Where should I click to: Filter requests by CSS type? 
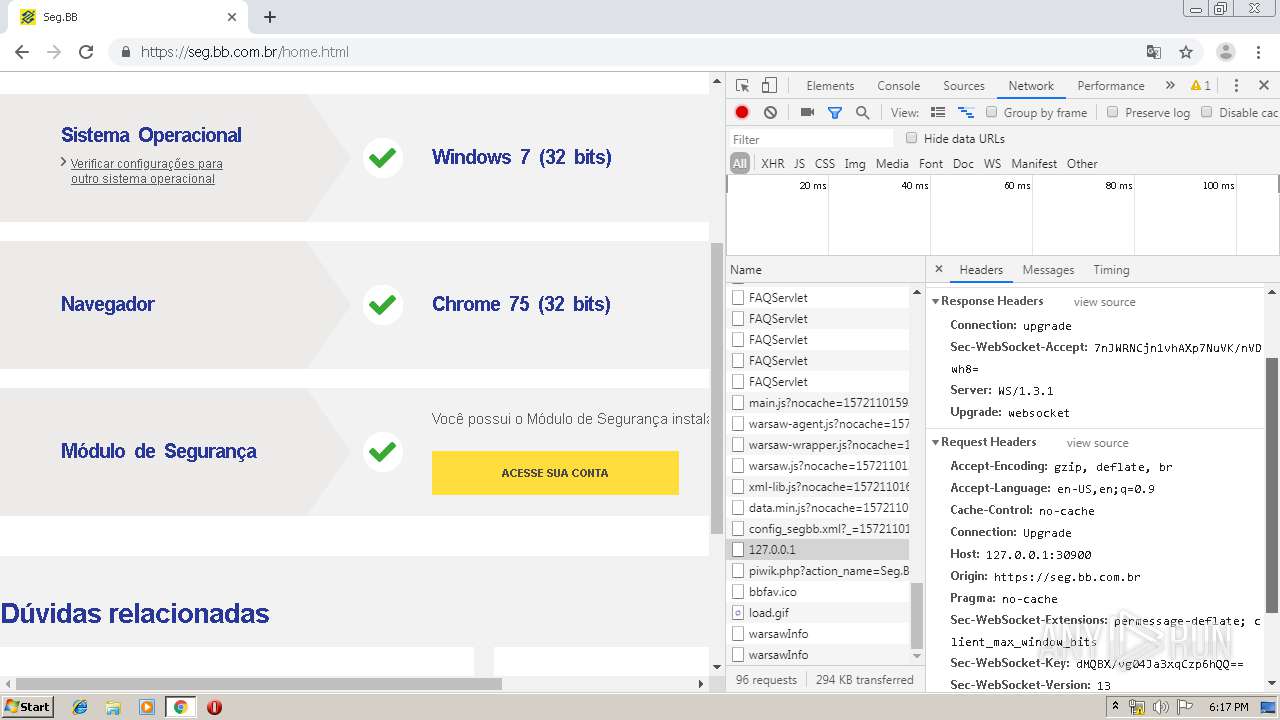click(x=824, y=164)
